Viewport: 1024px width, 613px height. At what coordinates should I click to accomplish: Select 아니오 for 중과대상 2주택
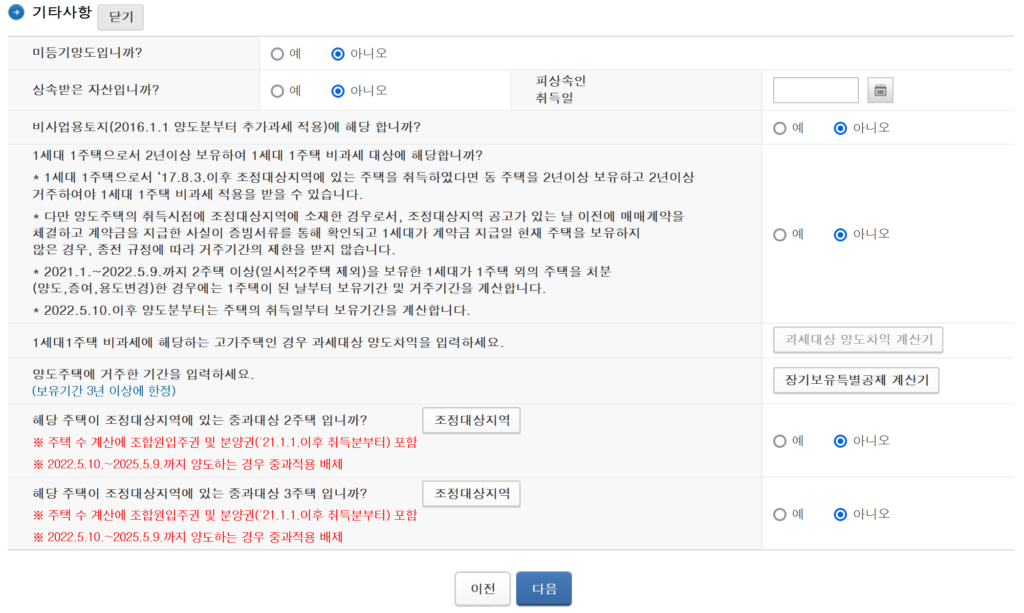[840, 441]
